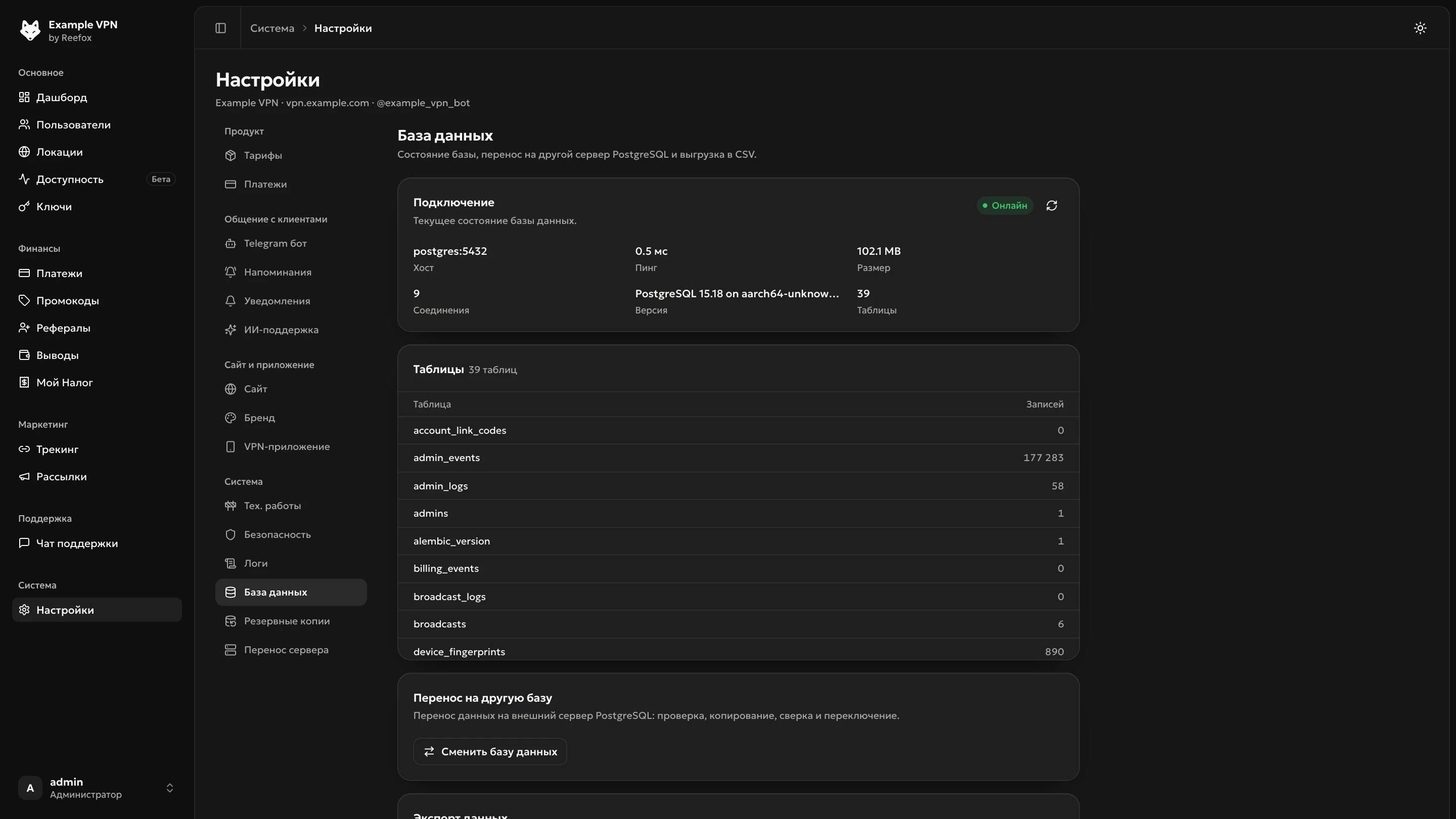Screen dimensions: 1456x819
Task: Collapse the sidebar with the panel icon
Action: tap(220, 28)
